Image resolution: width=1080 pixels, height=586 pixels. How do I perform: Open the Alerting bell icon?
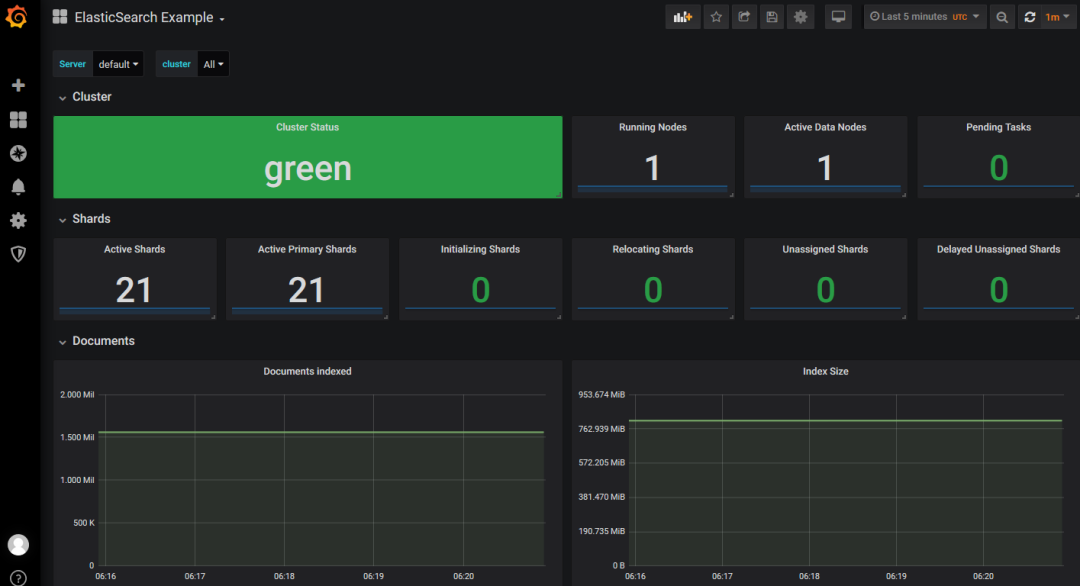(19, 187)
